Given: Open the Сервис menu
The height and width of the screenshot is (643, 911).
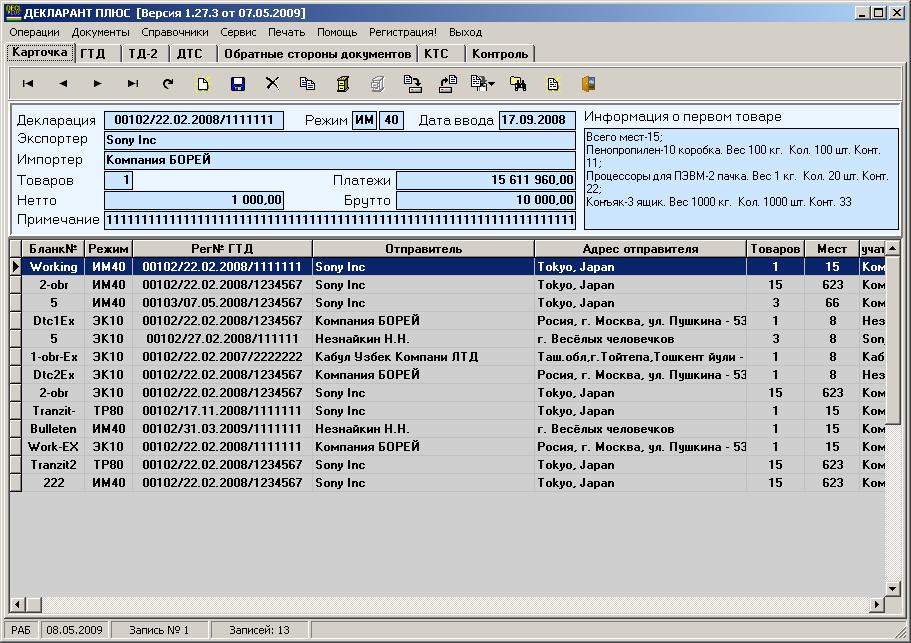Looking at the screenshot, I should [x=238, y=32].
